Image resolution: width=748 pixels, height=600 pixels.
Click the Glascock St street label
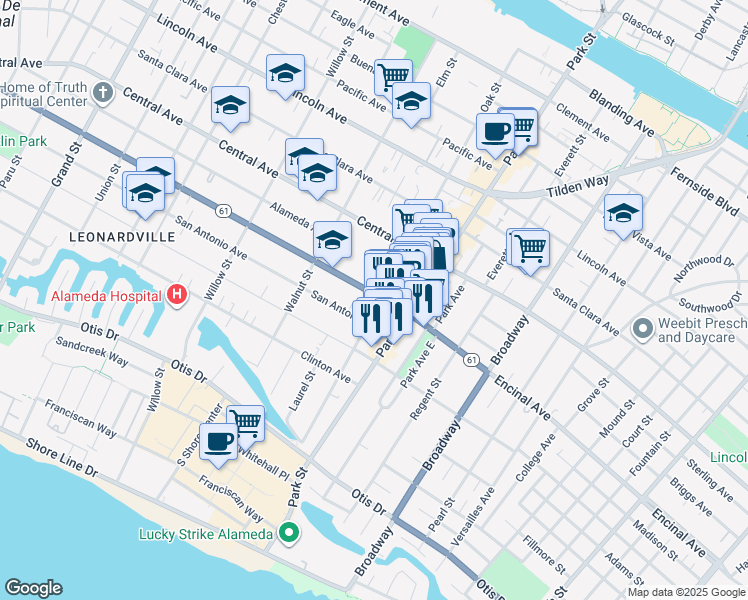point(648,30)
